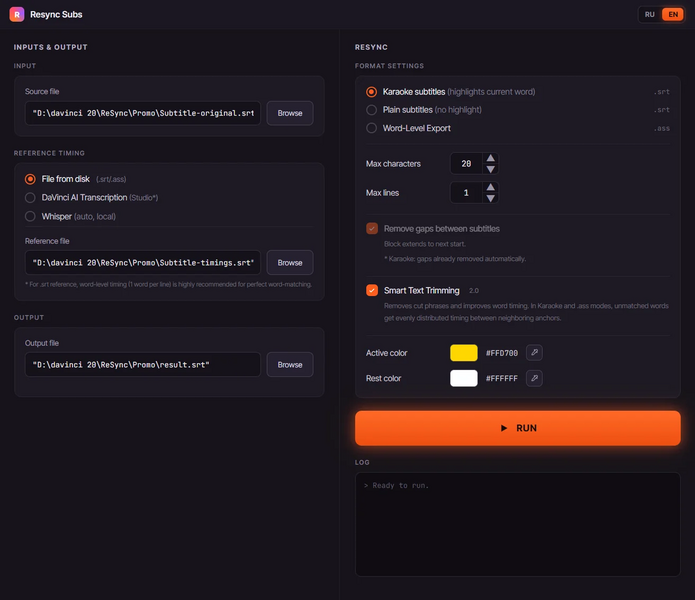This screenshot has height=600, width=695.
Task: Click the Max characters value field
Action: (466, 164)
